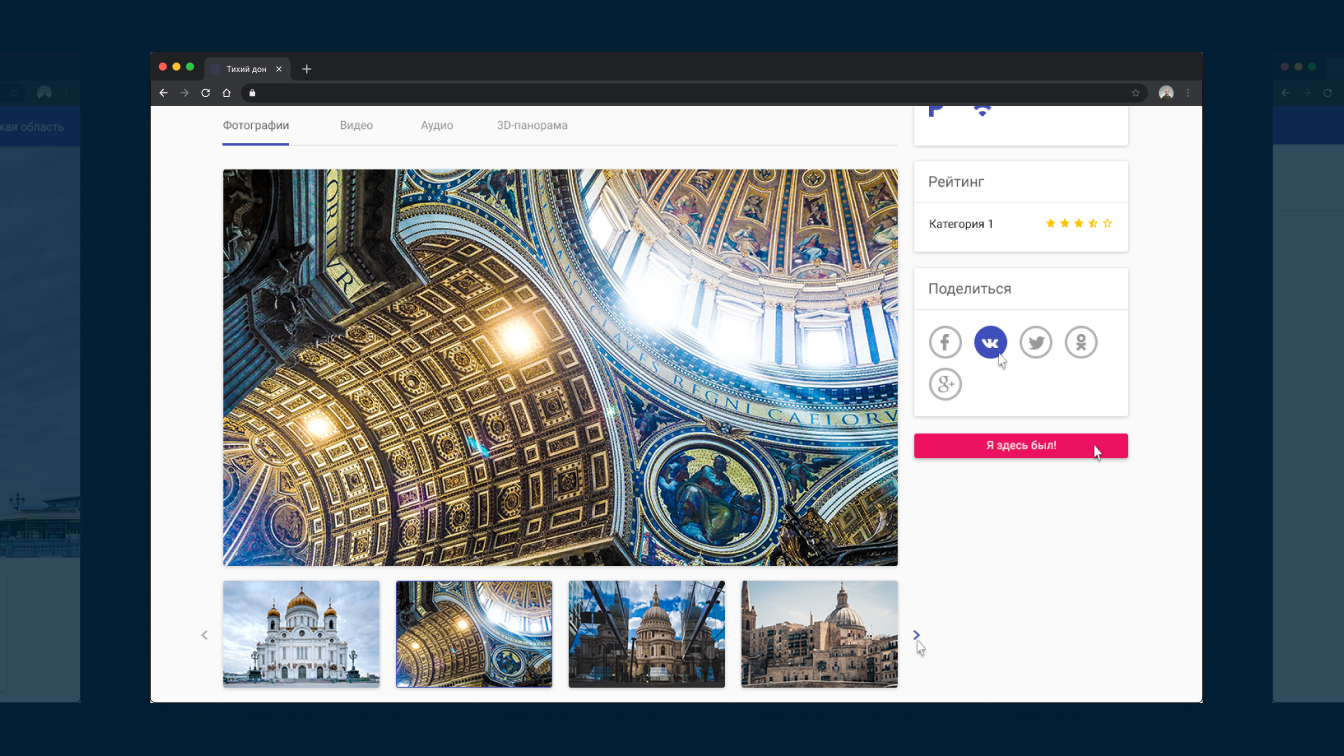This screenshot has width=1344, height=756.
Task: Select the 3D-панорама tab
Action: click(532, 126)
